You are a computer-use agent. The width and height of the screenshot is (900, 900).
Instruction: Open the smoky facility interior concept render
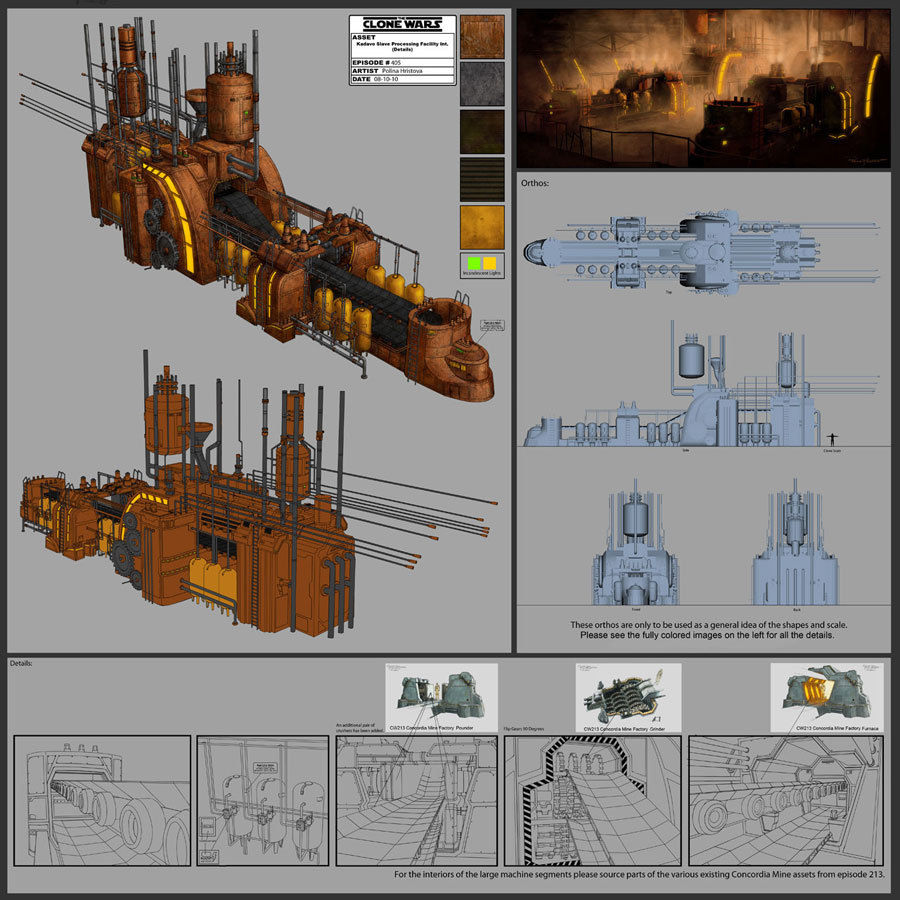(x=704, y=88)
